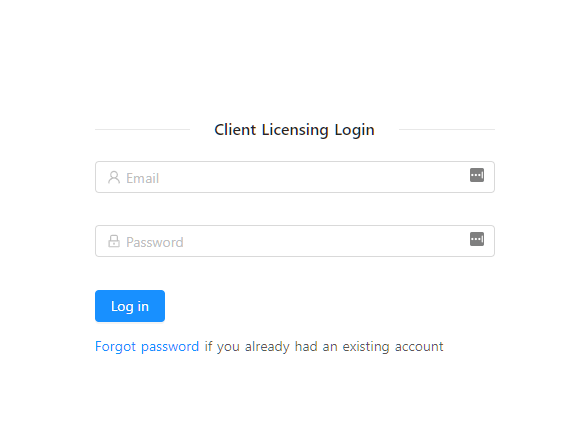Viewport: 577px width, 440px height.
Task: Open password manager icon in Password field
Action: click(x=477, y=239)
